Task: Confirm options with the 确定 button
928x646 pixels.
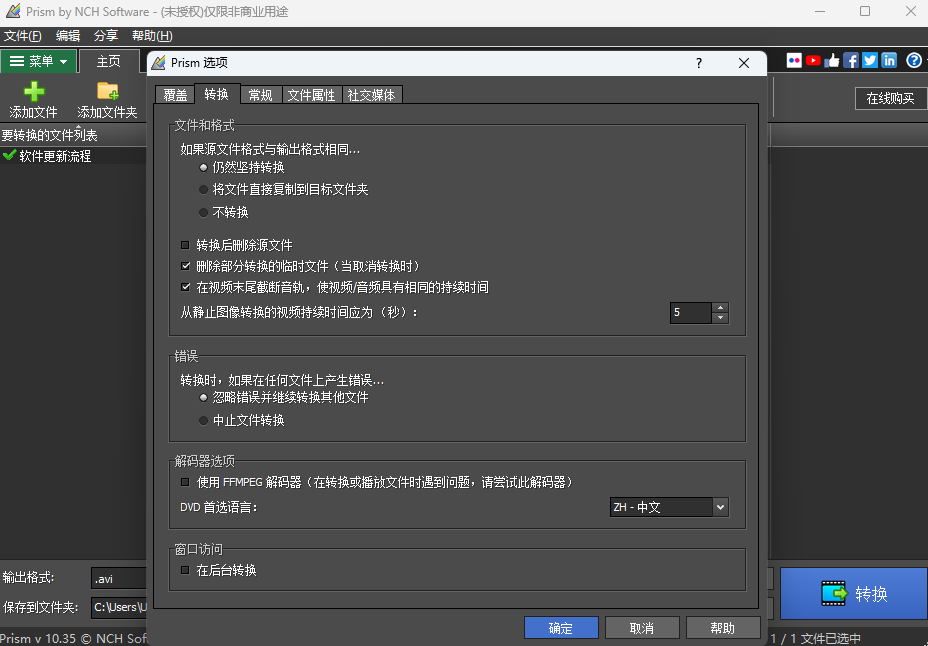Action: (561, 628)
